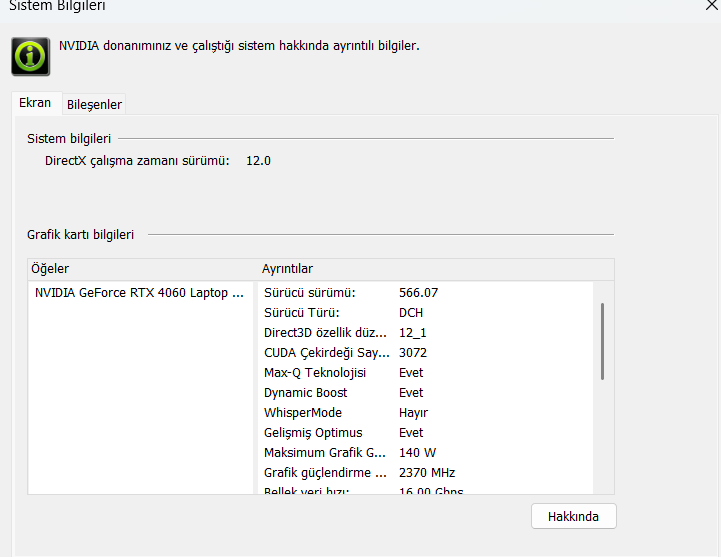The height and width of the screenshot is (557, 721).
Task: Click the 12_1 feature level value
Action: (x=412, y=333)
